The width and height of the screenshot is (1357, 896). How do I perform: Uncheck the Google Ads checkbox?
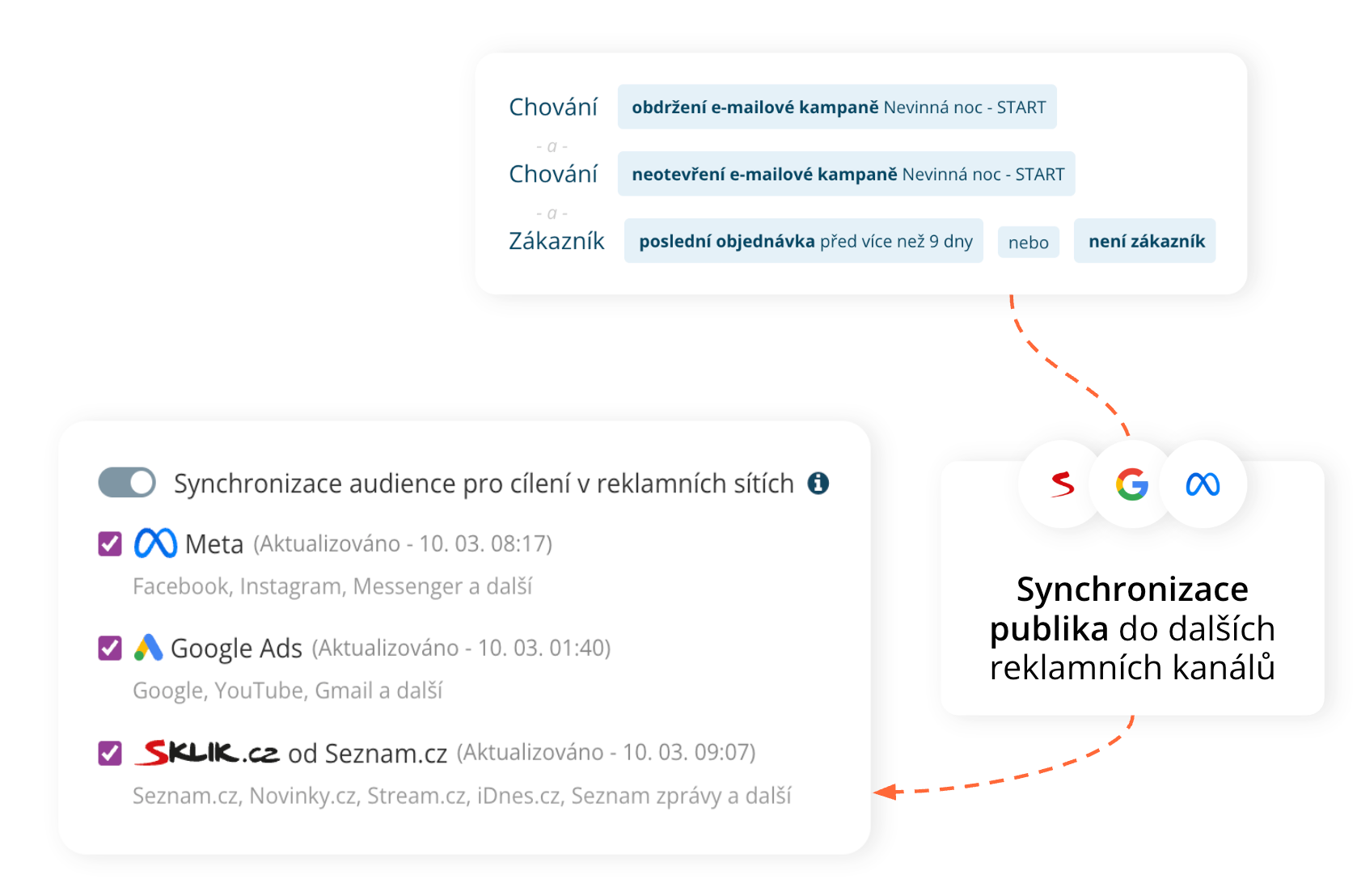pos(110,649)
